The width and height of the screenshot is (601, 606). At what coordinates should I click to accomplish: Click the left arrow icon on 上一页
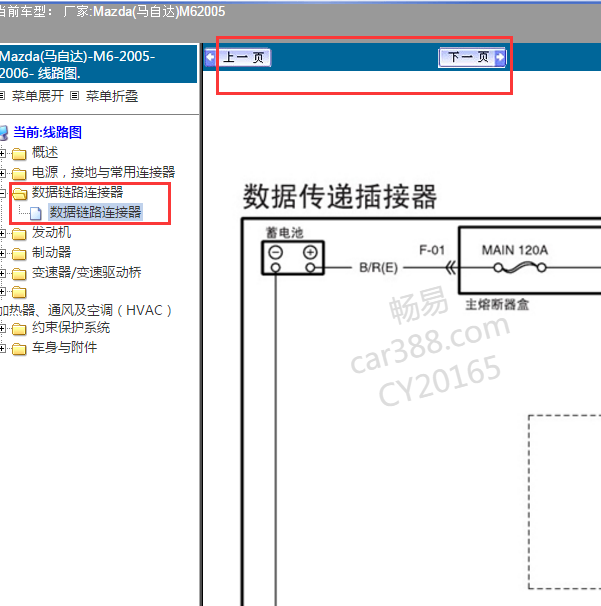[211, 58]
